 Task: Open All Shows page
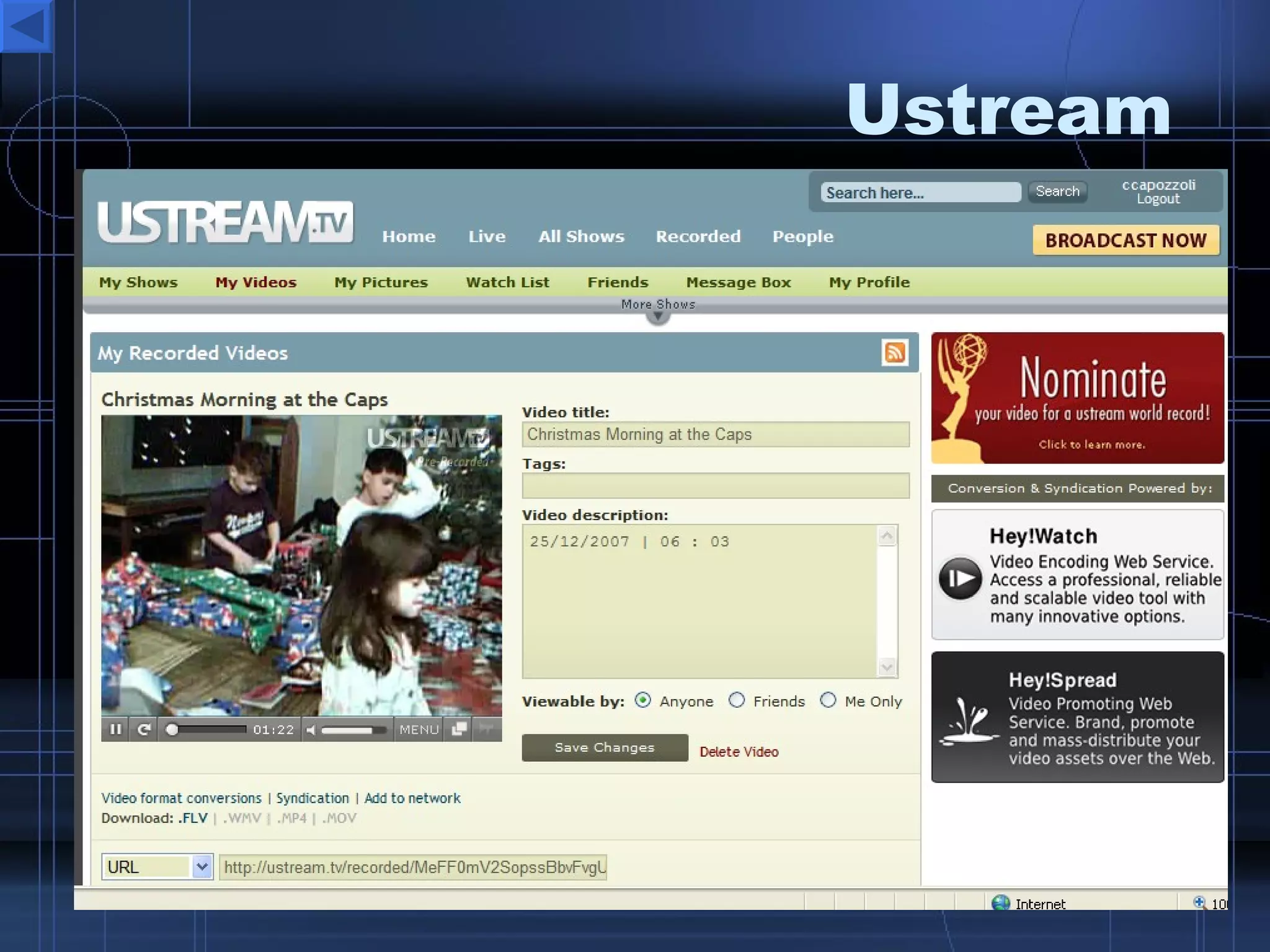[581, 236]
